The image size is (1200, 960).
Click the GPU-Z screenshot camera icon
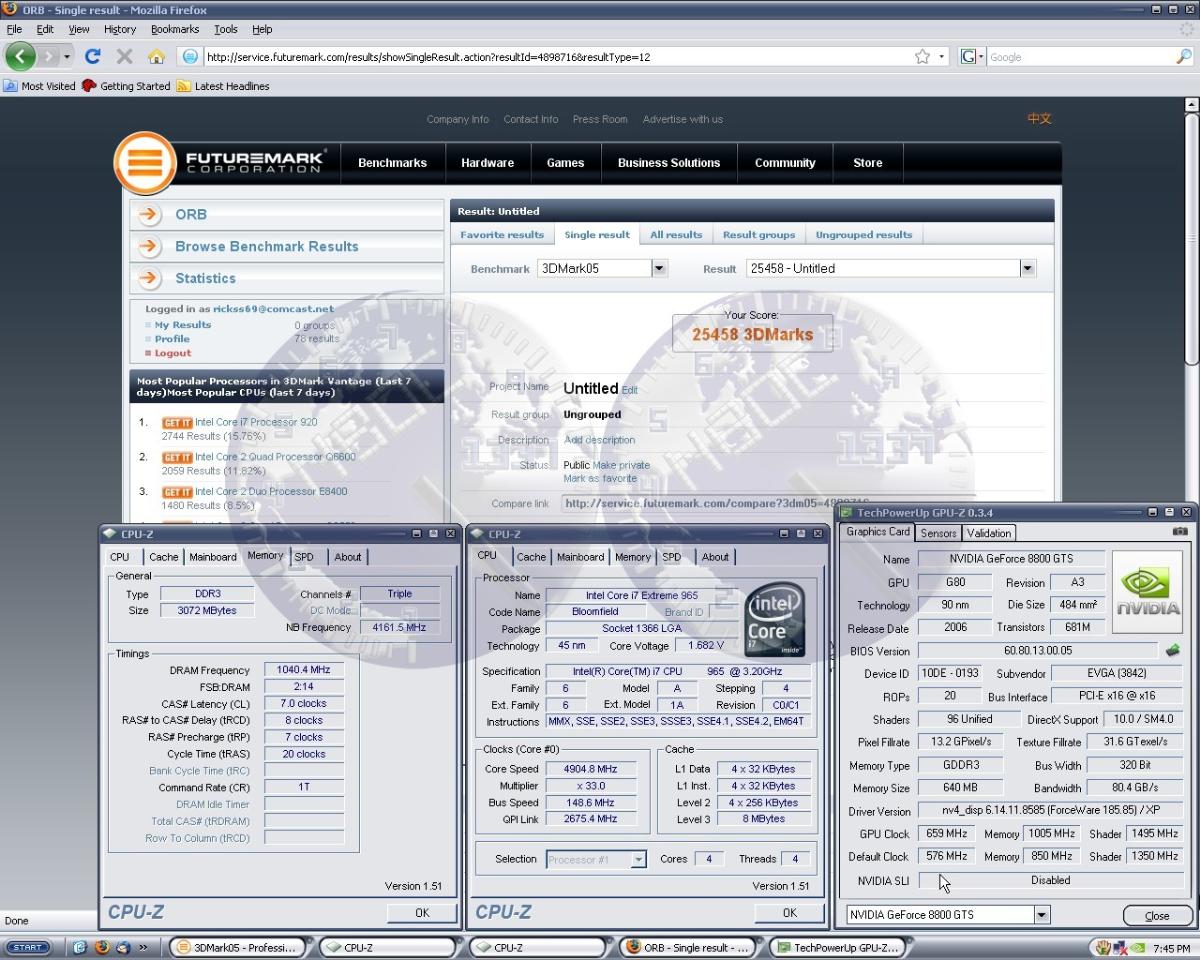tap(1180, 532)
